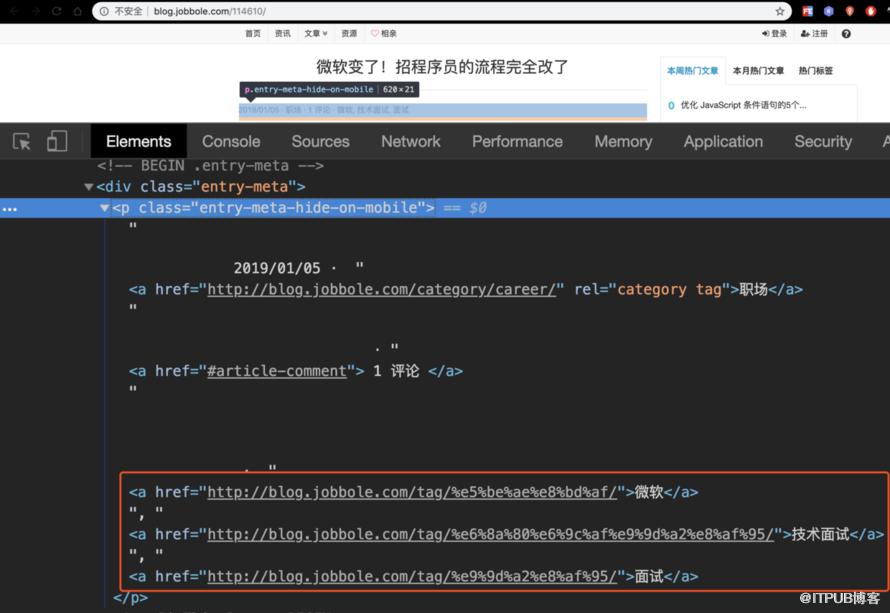Collapse the p entry-meta-hide-on-mobile node
Viewport: 890px width, 613px height.
click(x=104, y=208)
